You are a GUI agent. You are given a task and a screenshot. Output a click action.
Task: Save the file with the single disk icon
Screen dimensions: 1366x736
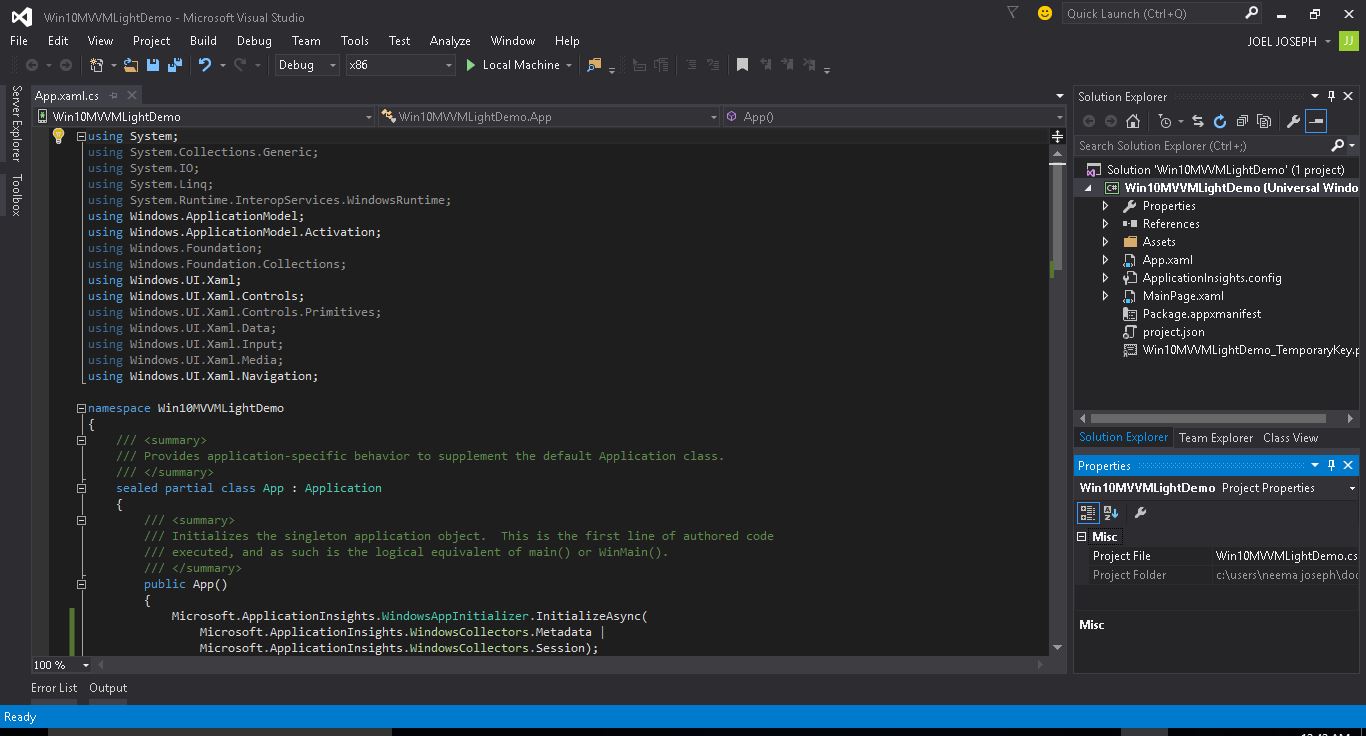pyautogui.click(x=153, y=65)
